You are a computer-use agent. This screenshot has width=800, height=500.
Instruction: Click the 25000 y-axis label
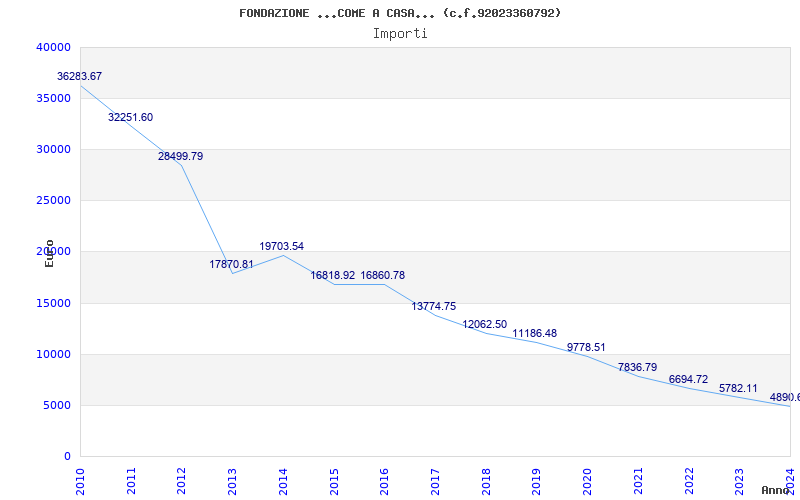tap(53, 201)
